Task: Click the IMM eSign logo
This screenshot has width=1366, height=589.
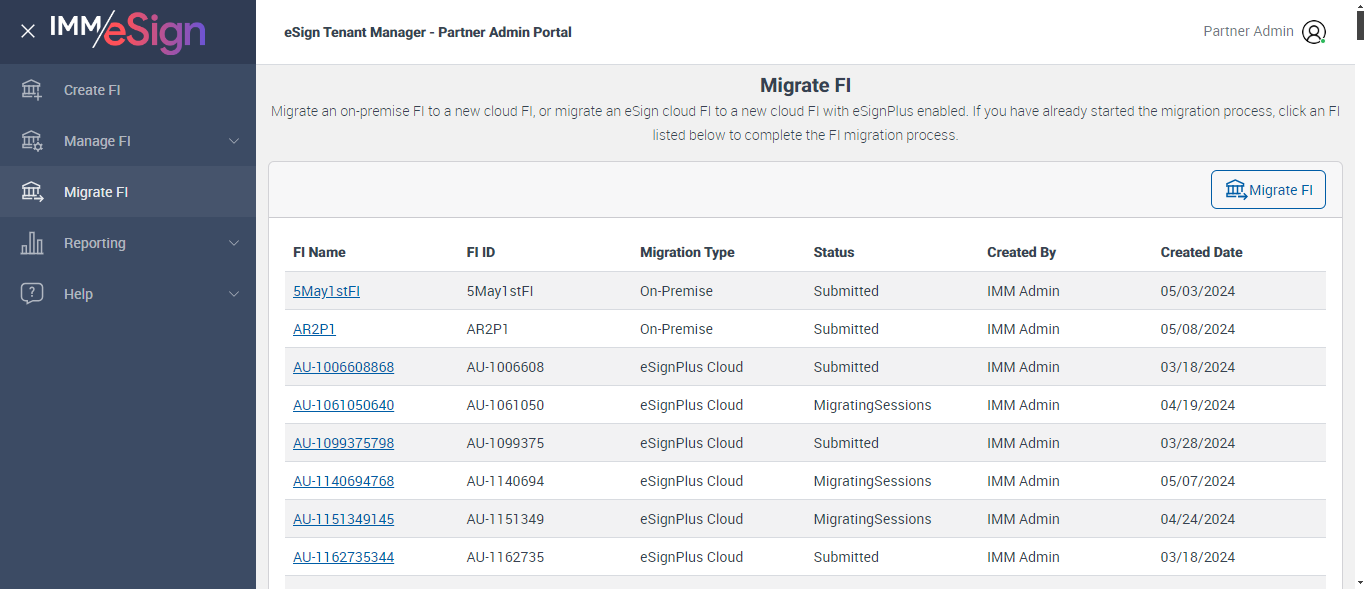Action: click(127, 30)
